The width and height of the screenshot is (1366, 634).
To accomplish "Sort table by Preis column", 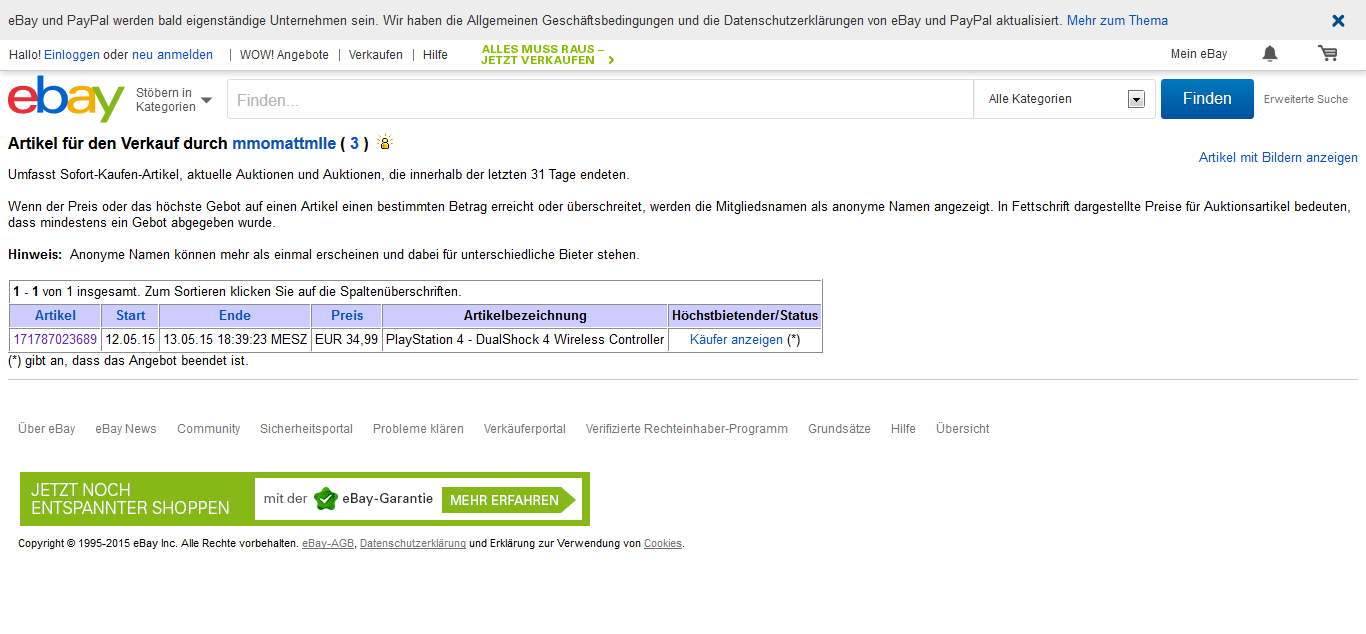I will tap(347, 316).
